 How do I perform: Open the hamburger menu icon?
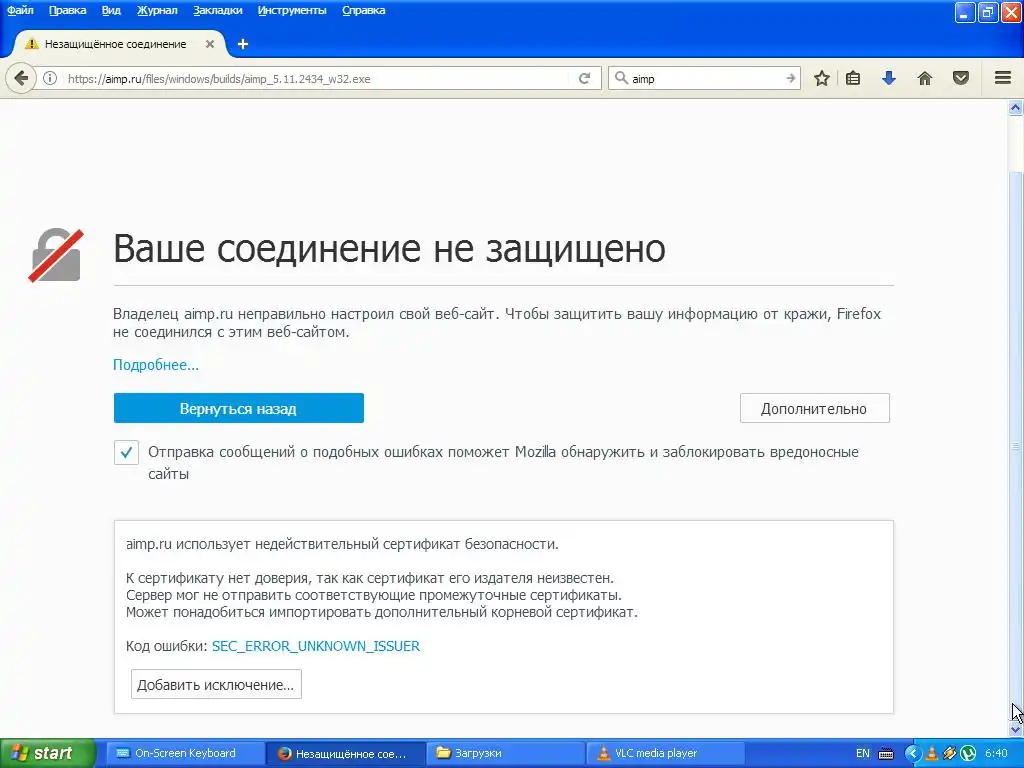pos(1003,78)
